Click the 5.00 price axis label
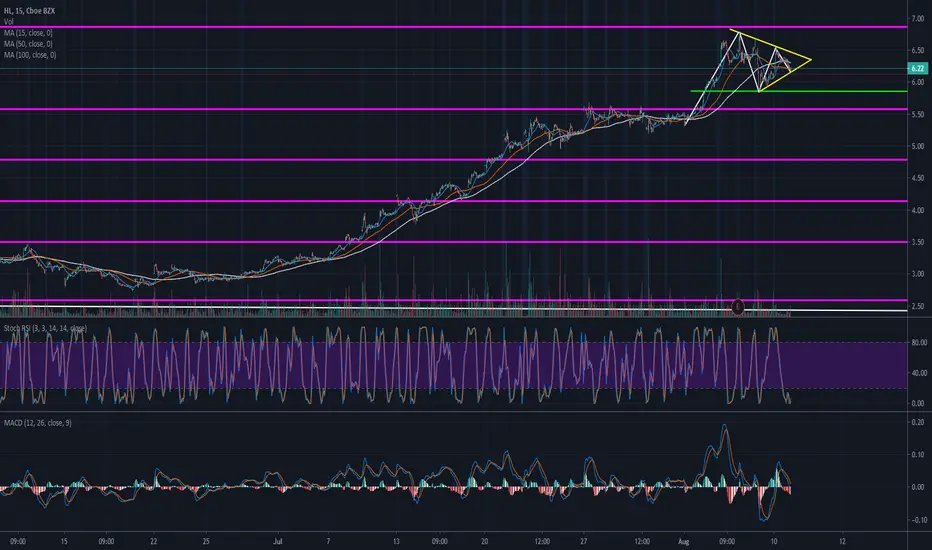Viewport: 932px width, 550px height. coord(918,146)
